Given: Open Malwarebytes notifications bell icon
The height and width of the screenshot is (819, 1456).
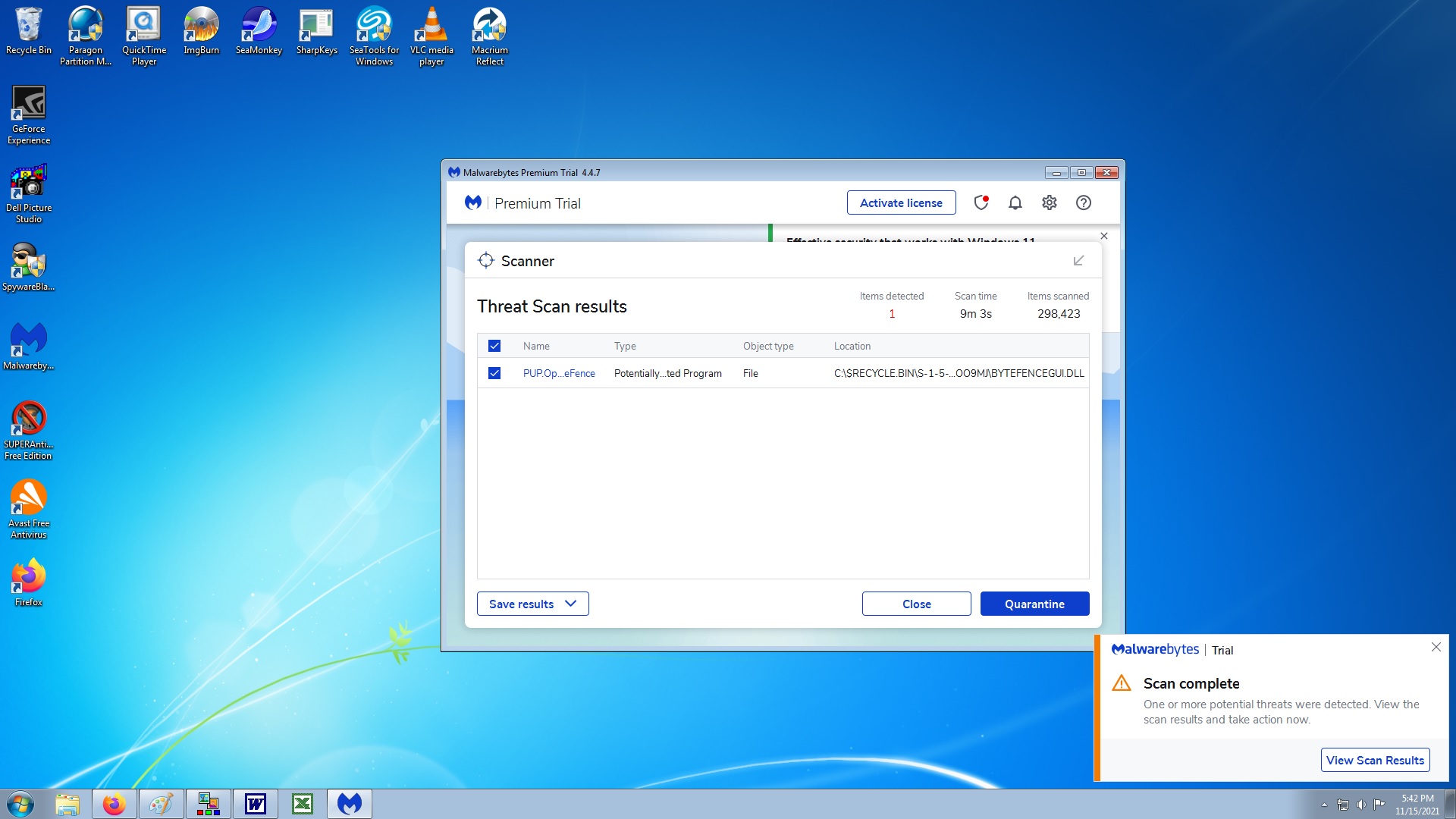Looking at the screenshot, I should coord(1015,202).
